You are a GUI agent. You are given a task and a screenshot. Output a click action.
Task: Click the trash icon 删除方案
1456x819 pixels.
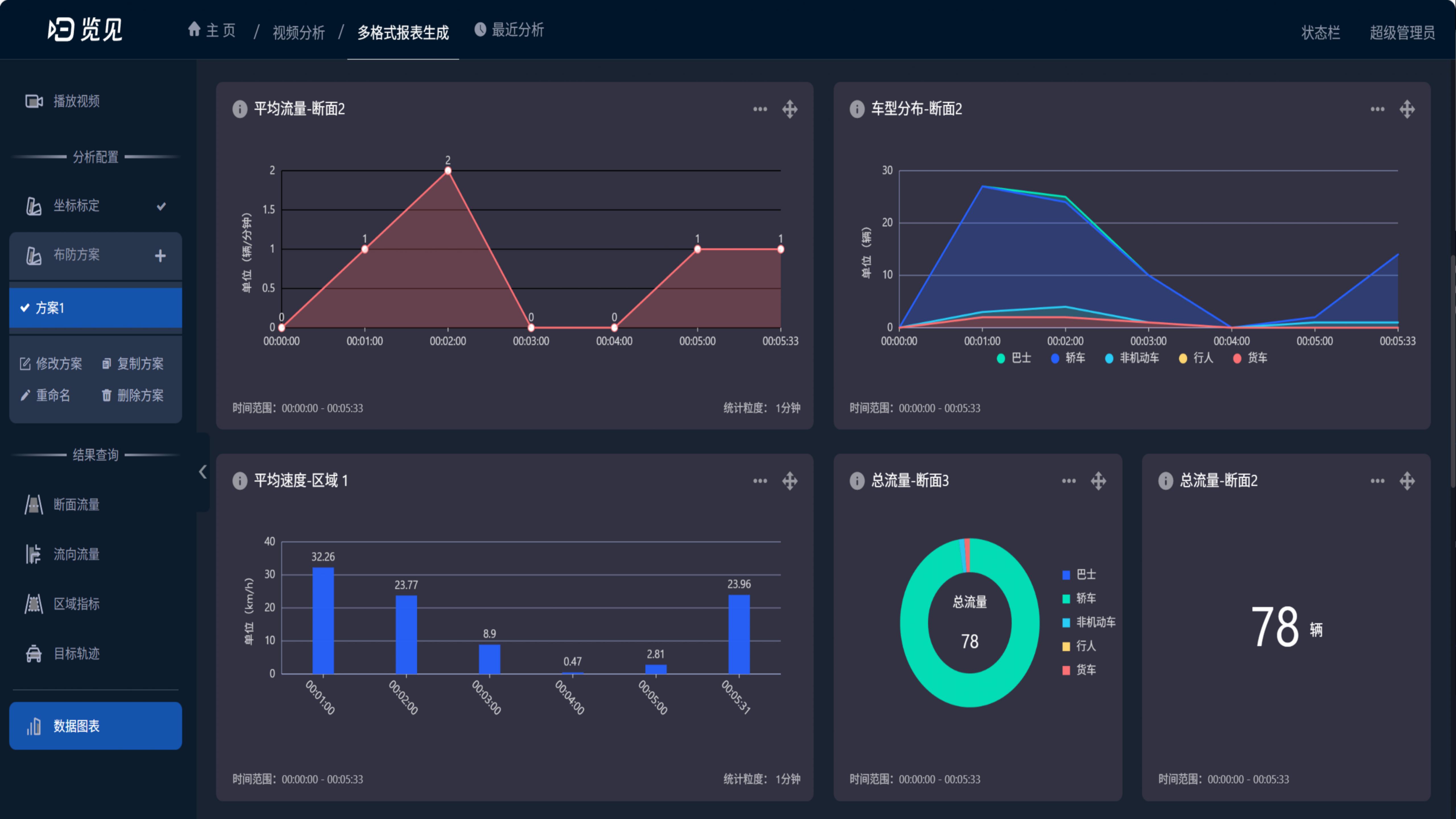point(106,395)
